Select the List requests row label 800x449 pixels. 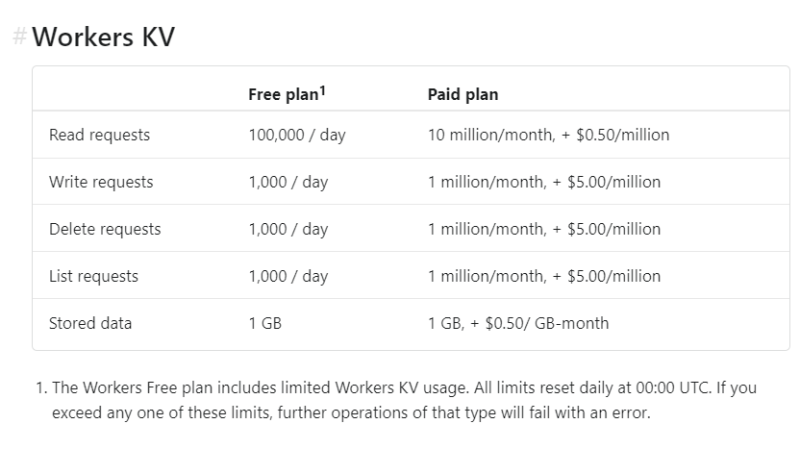(x=94, y=276)
